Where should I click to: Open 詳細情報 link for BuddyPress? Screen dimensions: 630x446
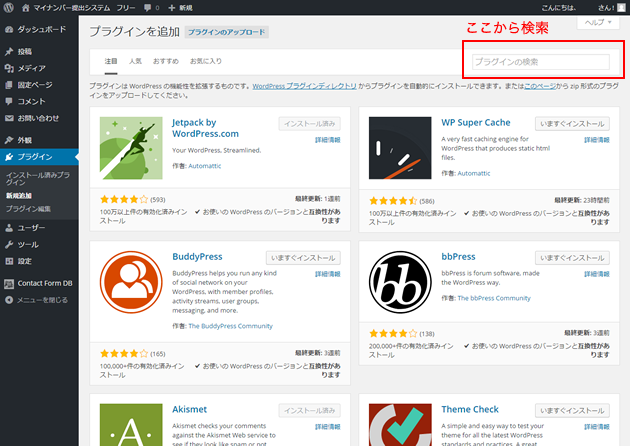327,274
